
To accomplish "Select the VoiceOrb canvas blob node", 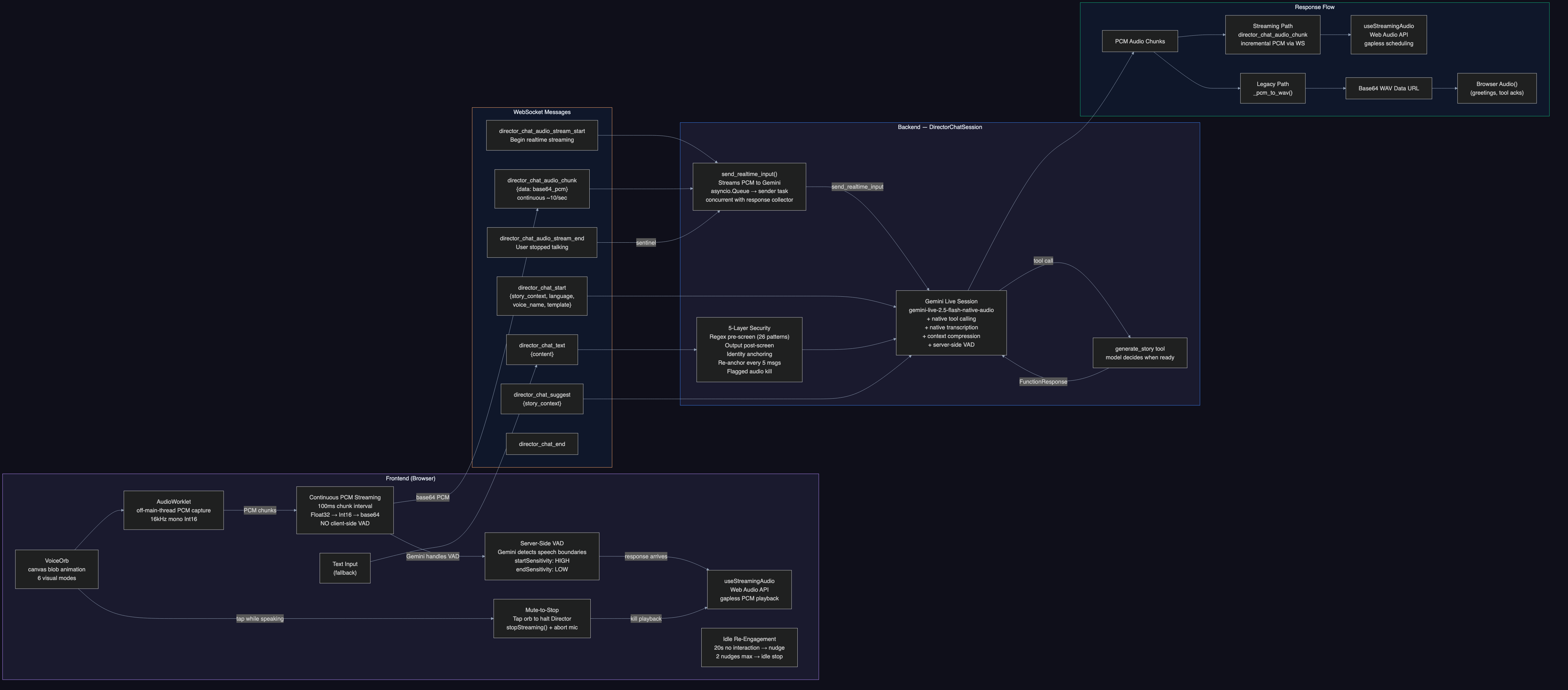I will point(57,570).
